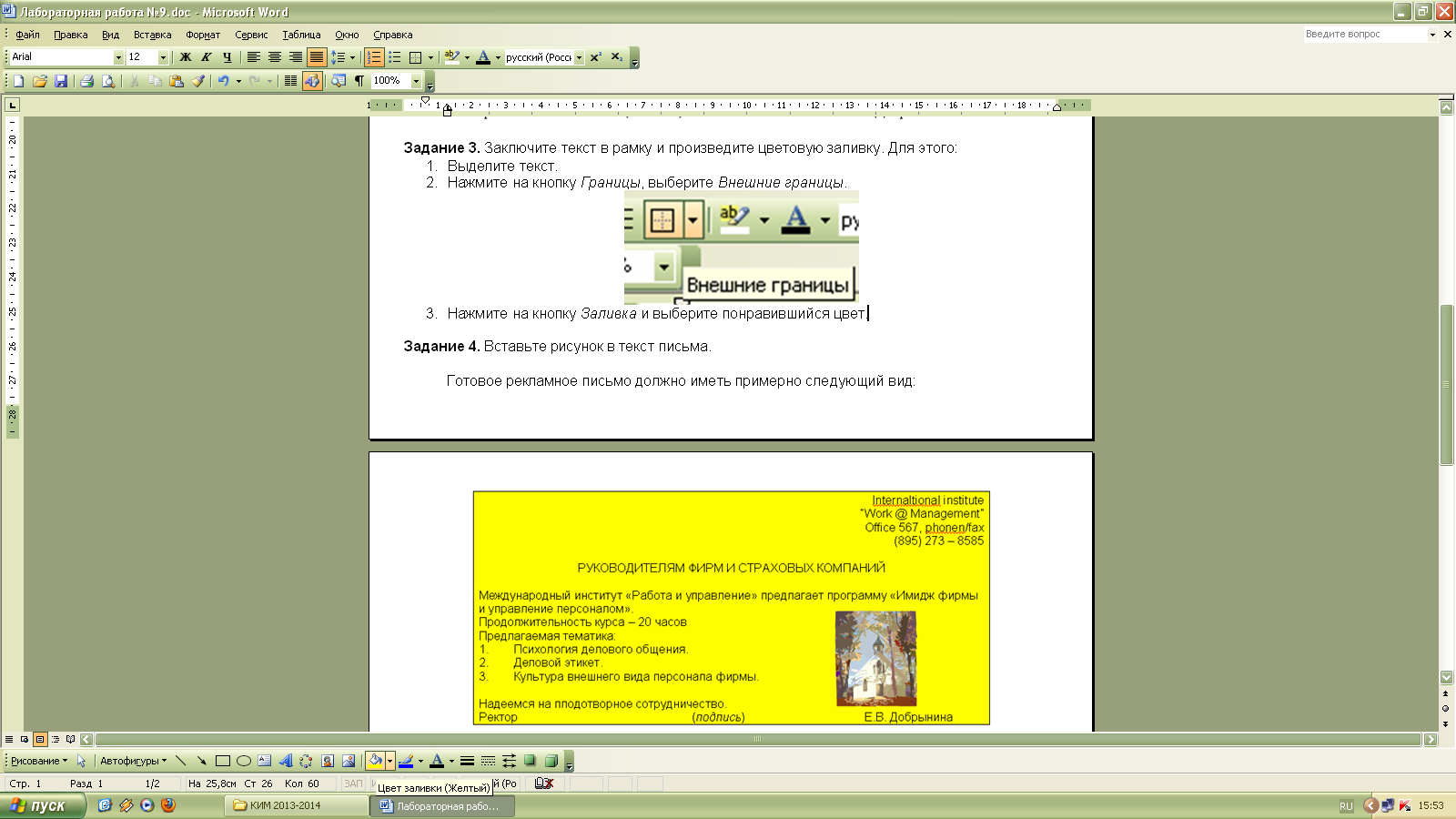Toggle the Document Map
This screenshot has height=819, width=1456.
point(339,81)
